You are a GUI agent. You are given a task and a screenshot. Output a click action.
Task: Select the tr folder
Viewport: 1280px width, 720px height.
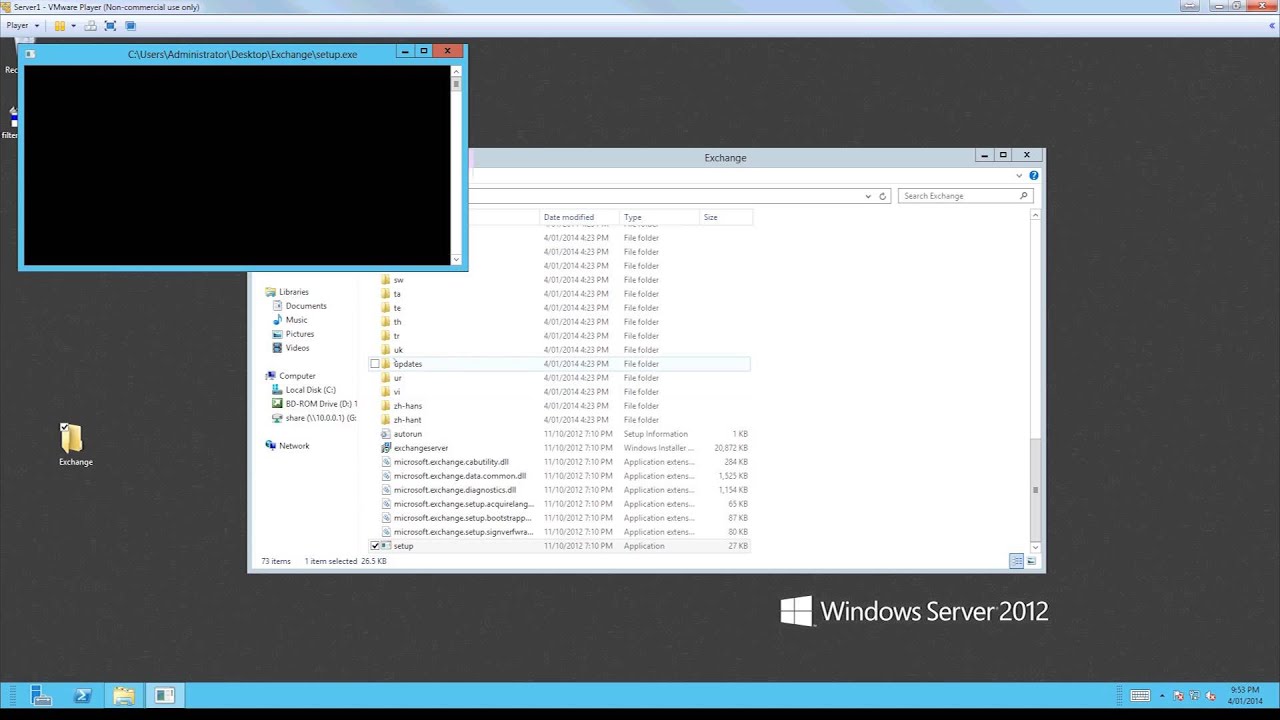pyautogui.click(x=397, y=336)
